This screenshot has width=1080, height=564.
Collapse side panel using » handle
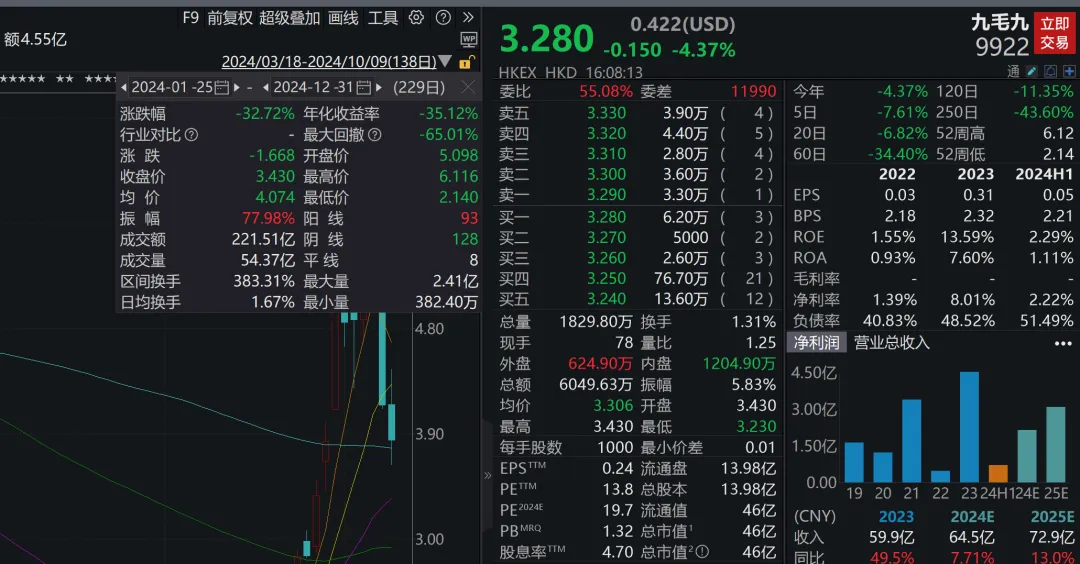tap(488, 474)
